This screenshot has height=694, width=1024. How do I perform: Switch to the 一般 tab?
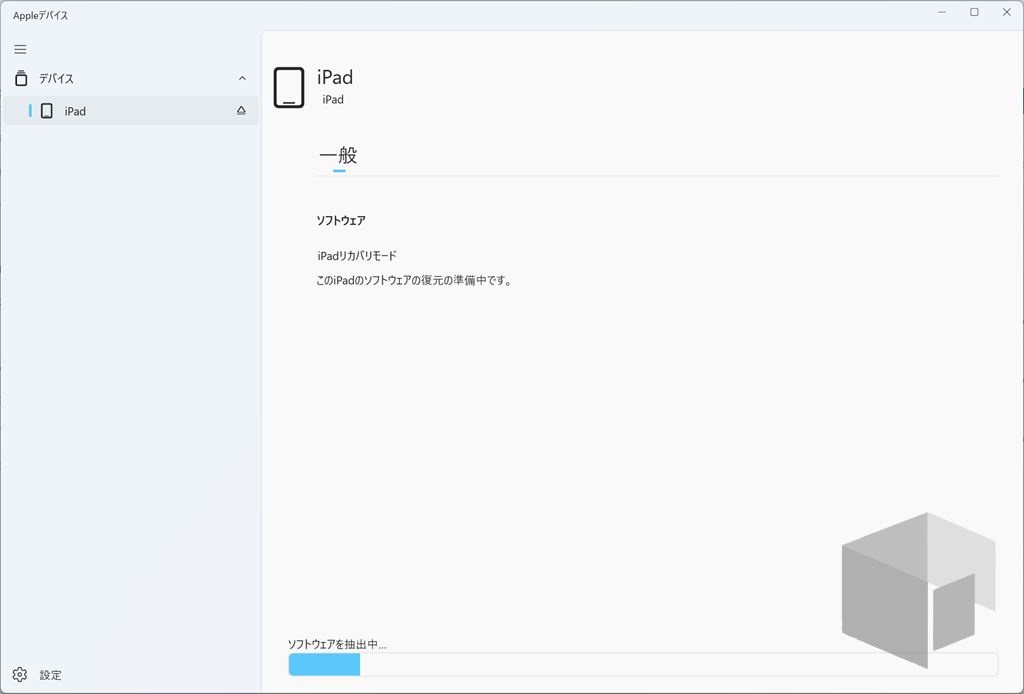click(338, 156)
